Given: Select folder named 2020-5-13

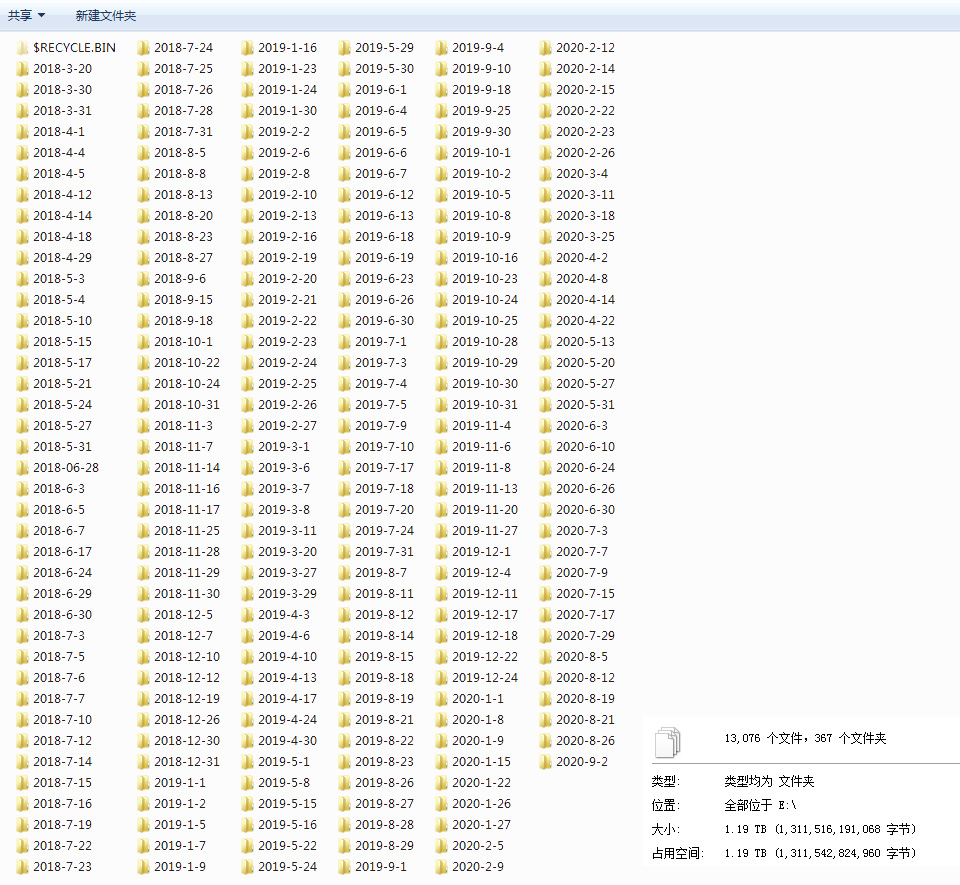Looking at the screenshot, I should pyautogui.click(x=585, y=342).
